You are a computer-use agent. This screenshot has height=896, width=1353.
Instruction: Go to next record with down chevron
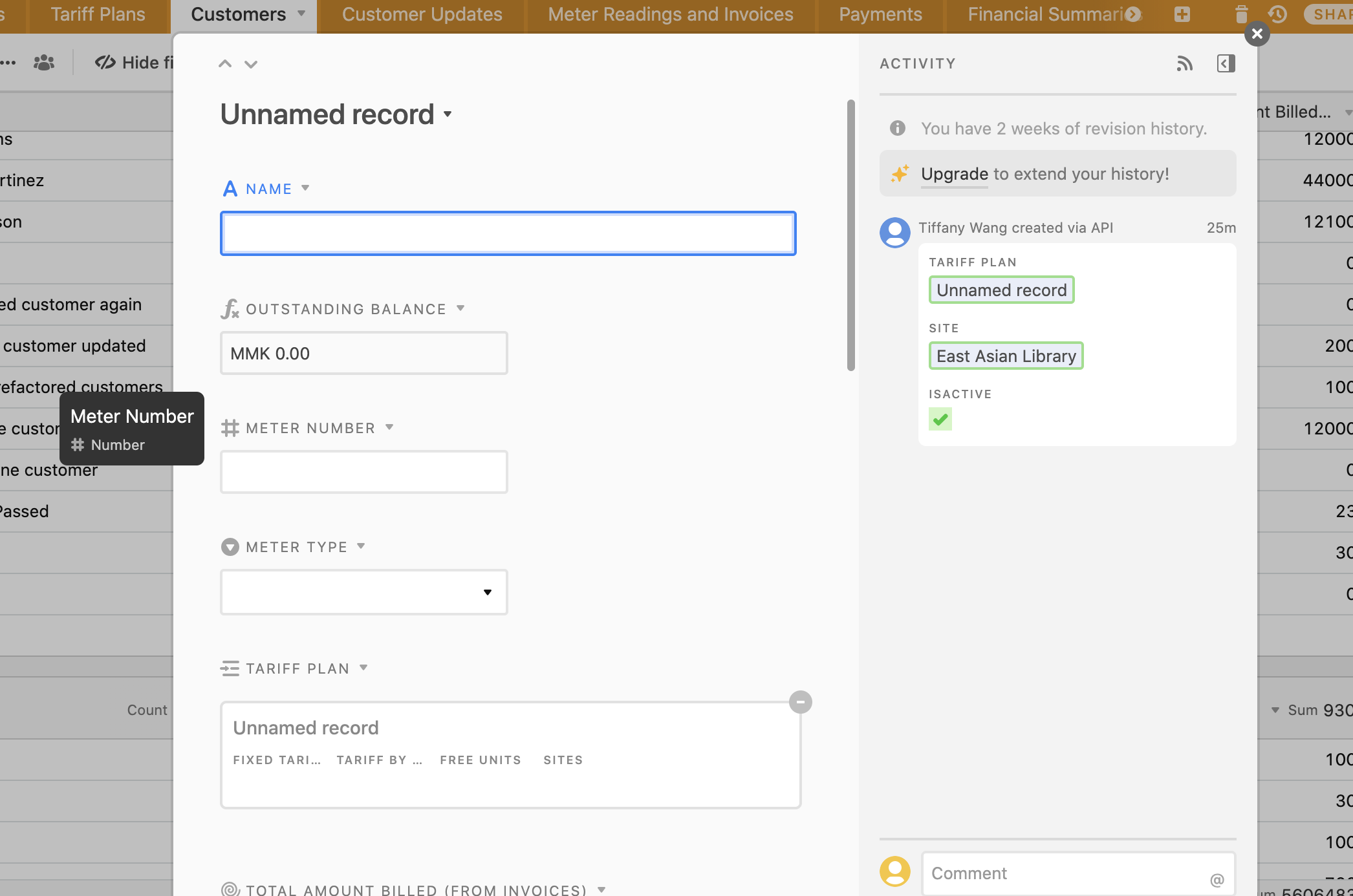[252, 64]
